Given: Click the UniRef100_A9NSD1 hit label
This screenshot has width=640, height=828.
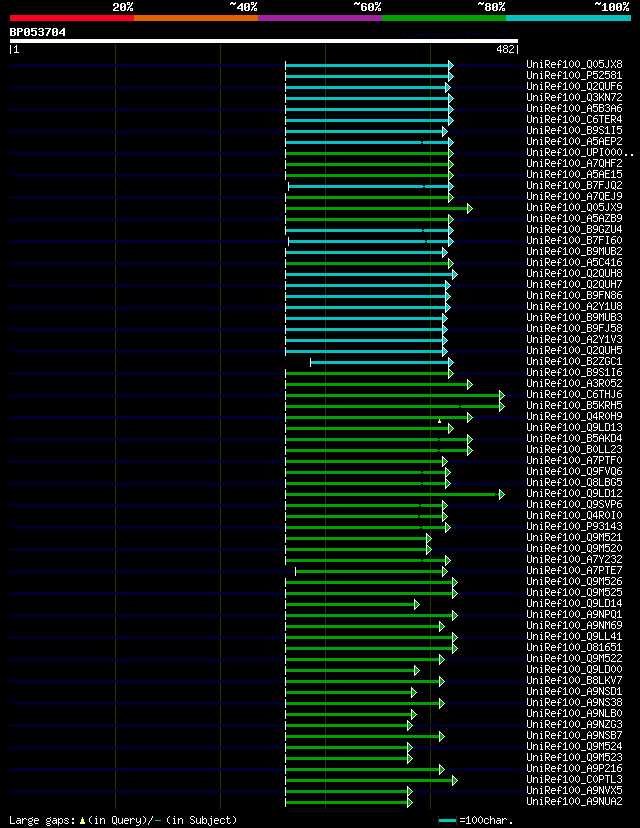Looking at the screenshot, I should pyautogui.click(x=574, y=692).
